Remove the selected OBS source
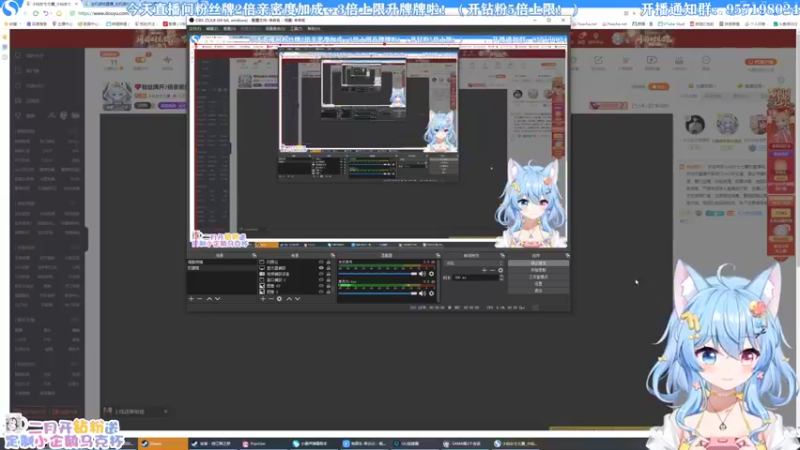The width and height of the screenshot is (800, 450). [x=271, y=298]
